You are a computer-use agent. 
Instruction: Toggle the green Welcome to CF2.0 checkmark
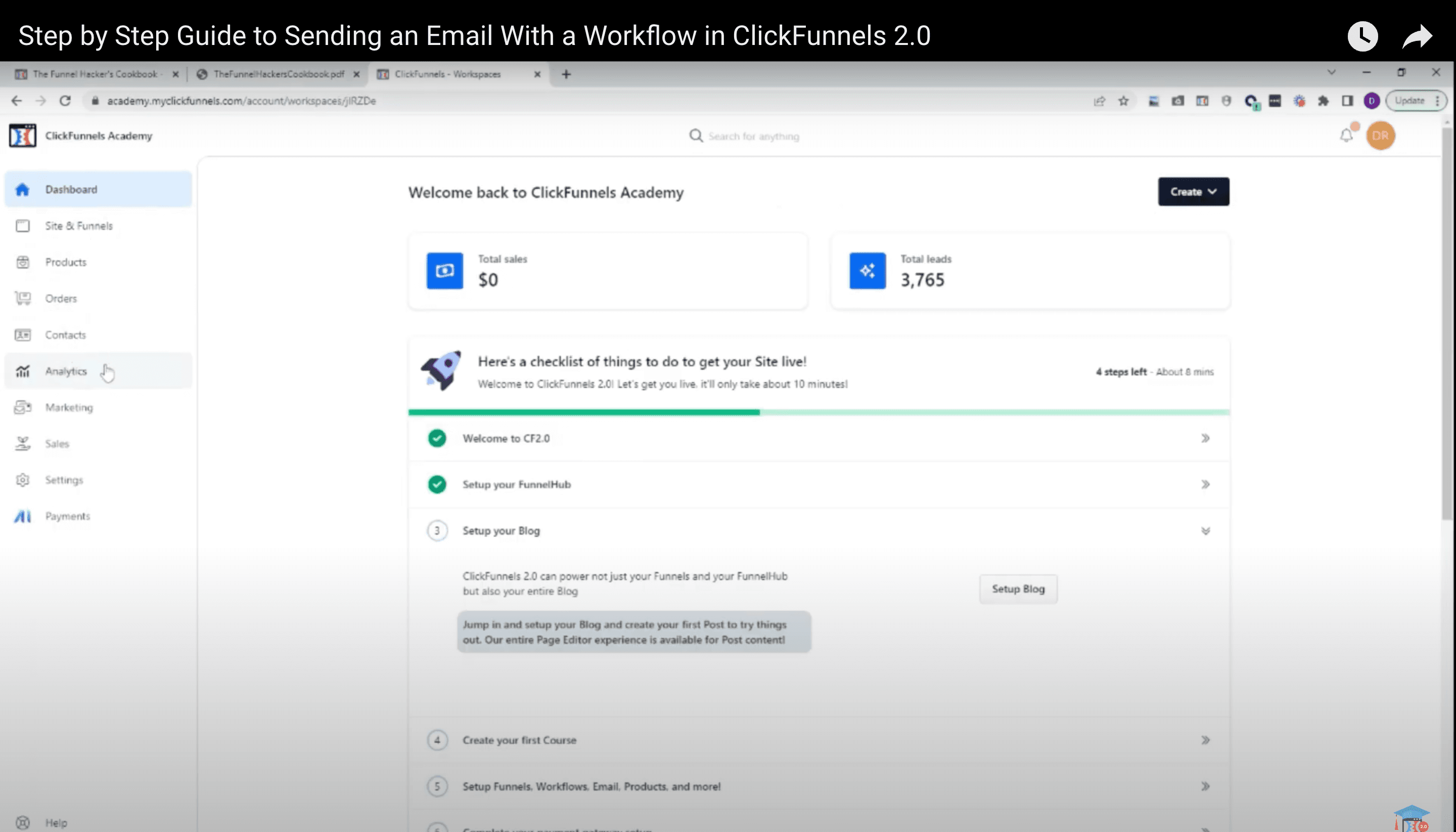(x=437, y=438)
